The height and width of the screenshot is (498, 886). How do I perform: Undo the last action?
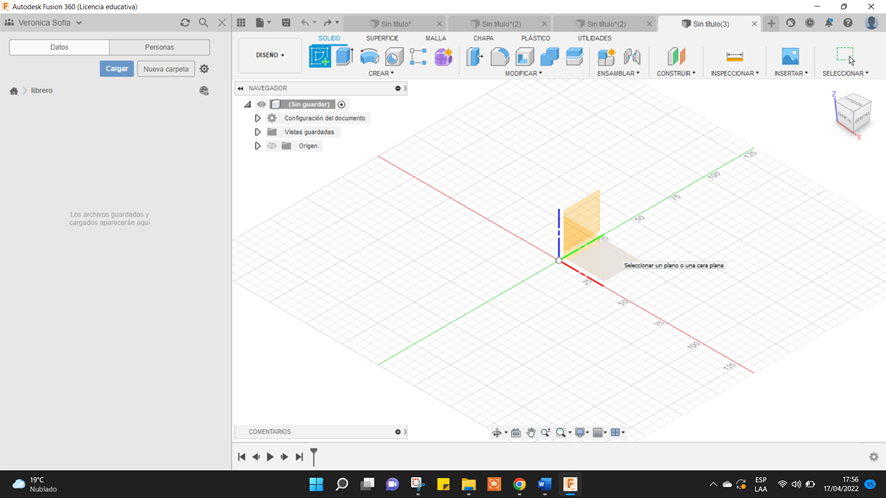click(305, 23)
